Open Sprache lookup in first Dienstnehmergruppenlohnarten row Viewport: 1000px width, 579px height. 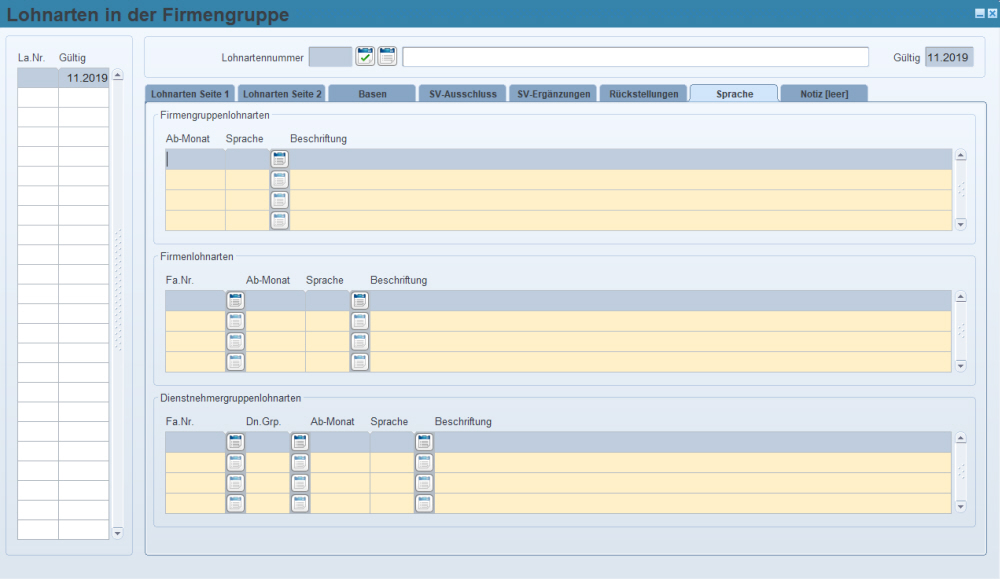(424, 442)
